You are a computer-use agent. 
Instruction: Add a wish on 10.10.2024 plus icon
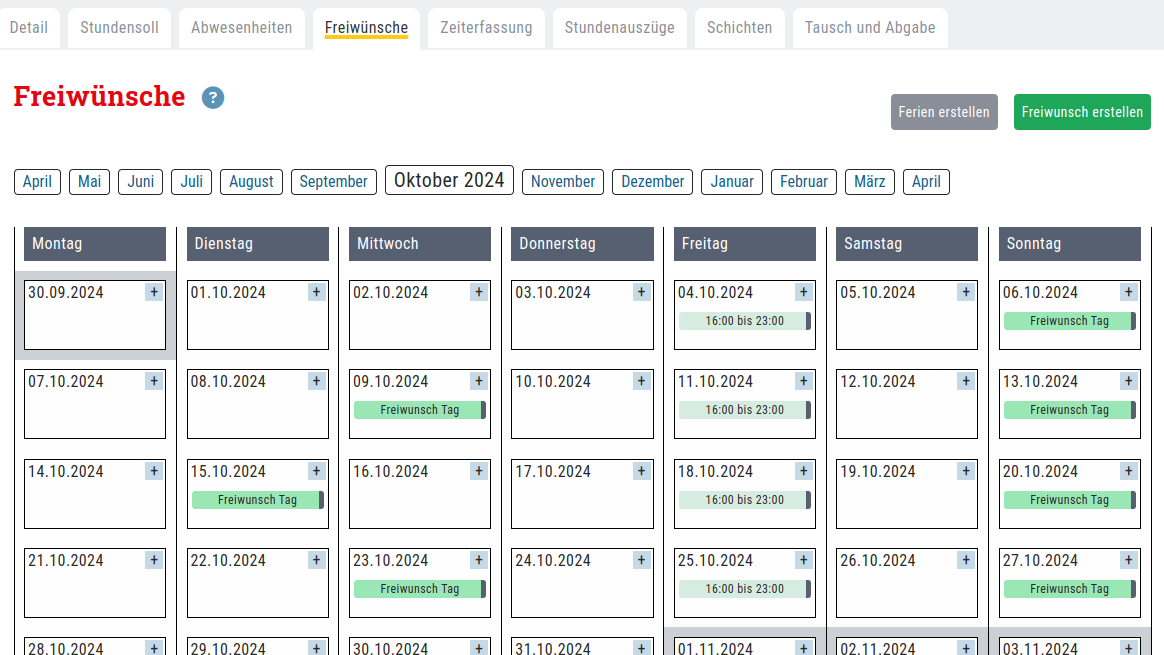coord(641,381)
